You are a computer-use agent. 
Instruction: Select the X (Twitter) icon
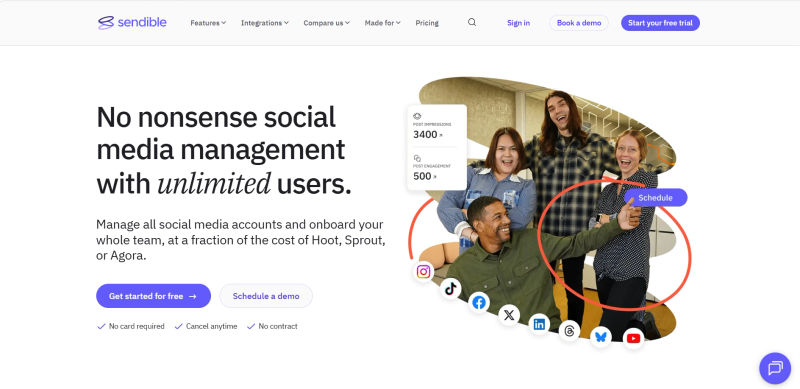point(509,315)
